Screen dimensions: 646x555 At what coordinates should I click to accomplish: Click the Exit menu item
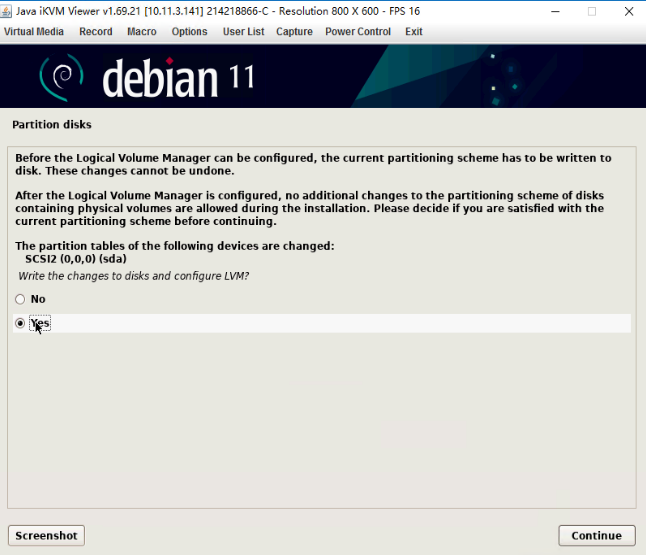pos(414,32)
